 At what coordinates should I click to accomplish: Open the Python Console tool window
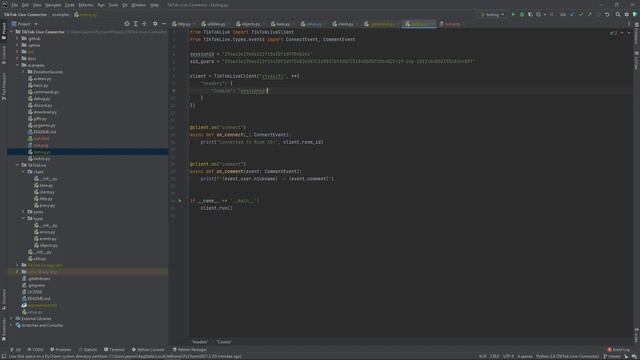[148, 349]
